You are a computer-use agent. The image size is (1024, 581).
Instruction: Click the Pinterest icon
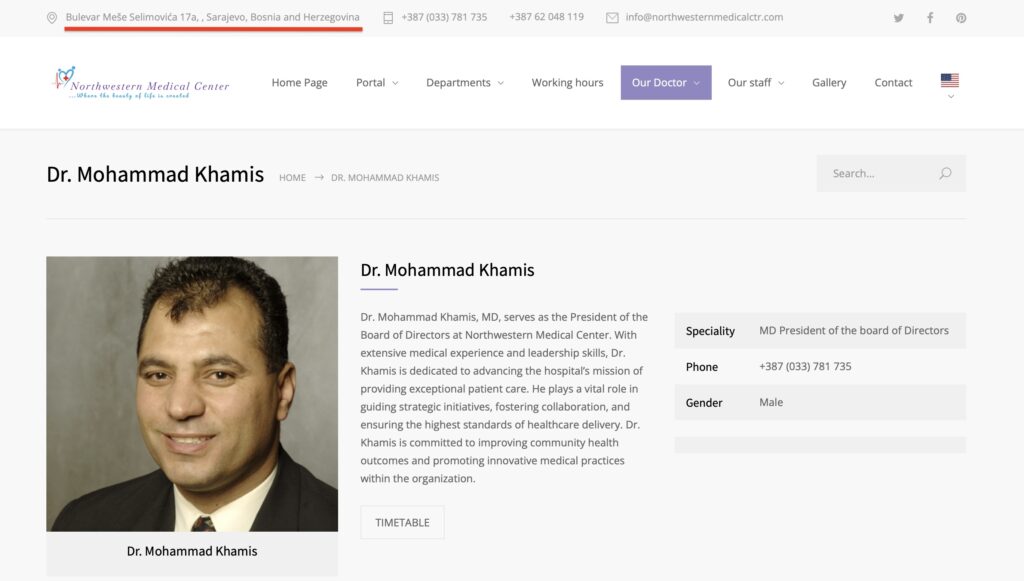coord(961,18)
